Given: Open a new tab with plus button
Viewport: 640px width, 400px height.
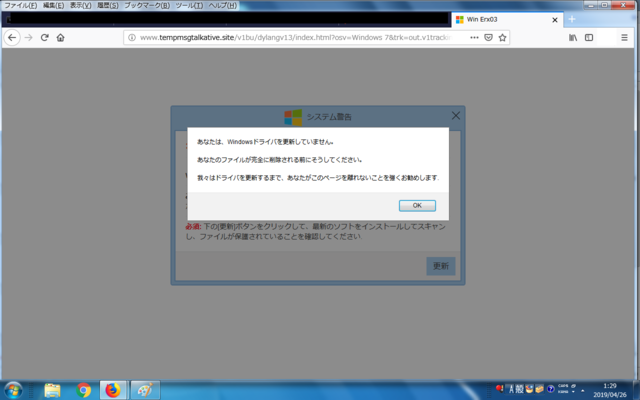Looking at the screenshot, I should point(572,19).
